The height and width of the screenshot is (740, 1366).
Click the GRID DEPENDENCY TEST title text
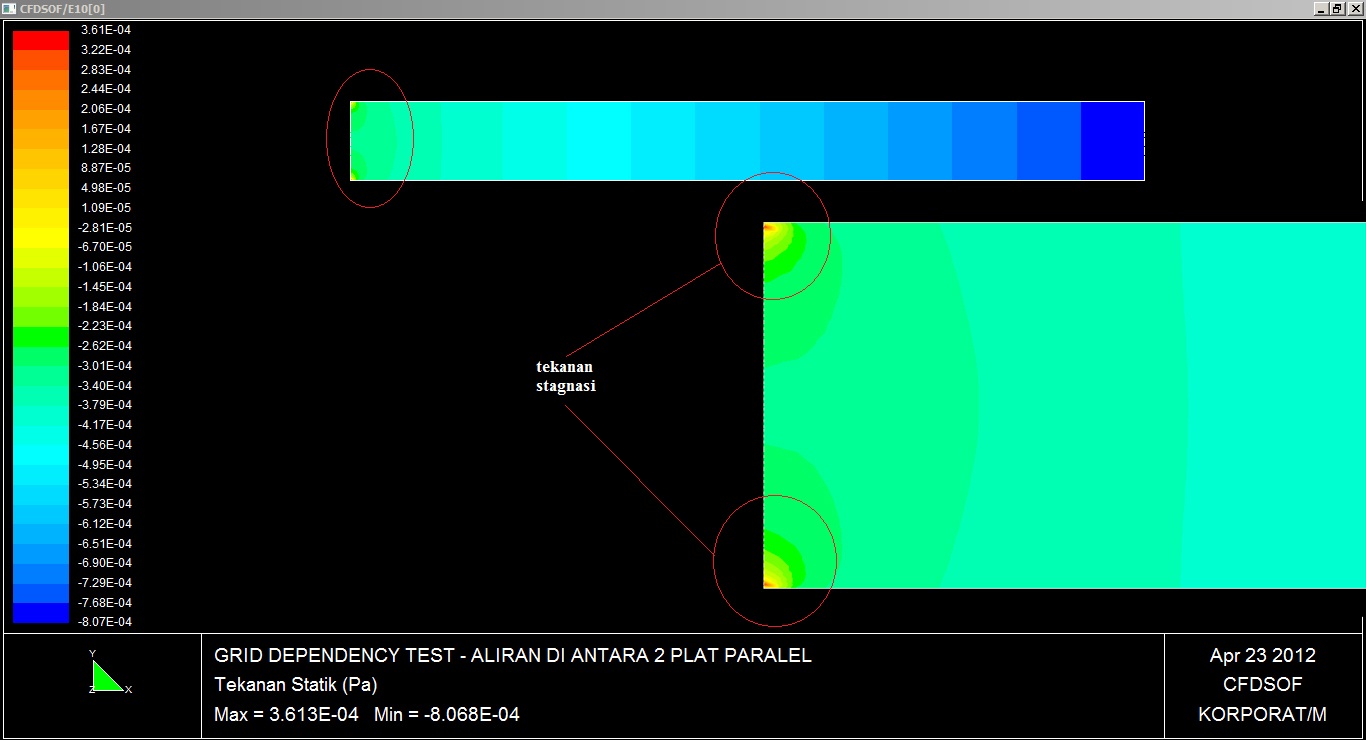511,655
